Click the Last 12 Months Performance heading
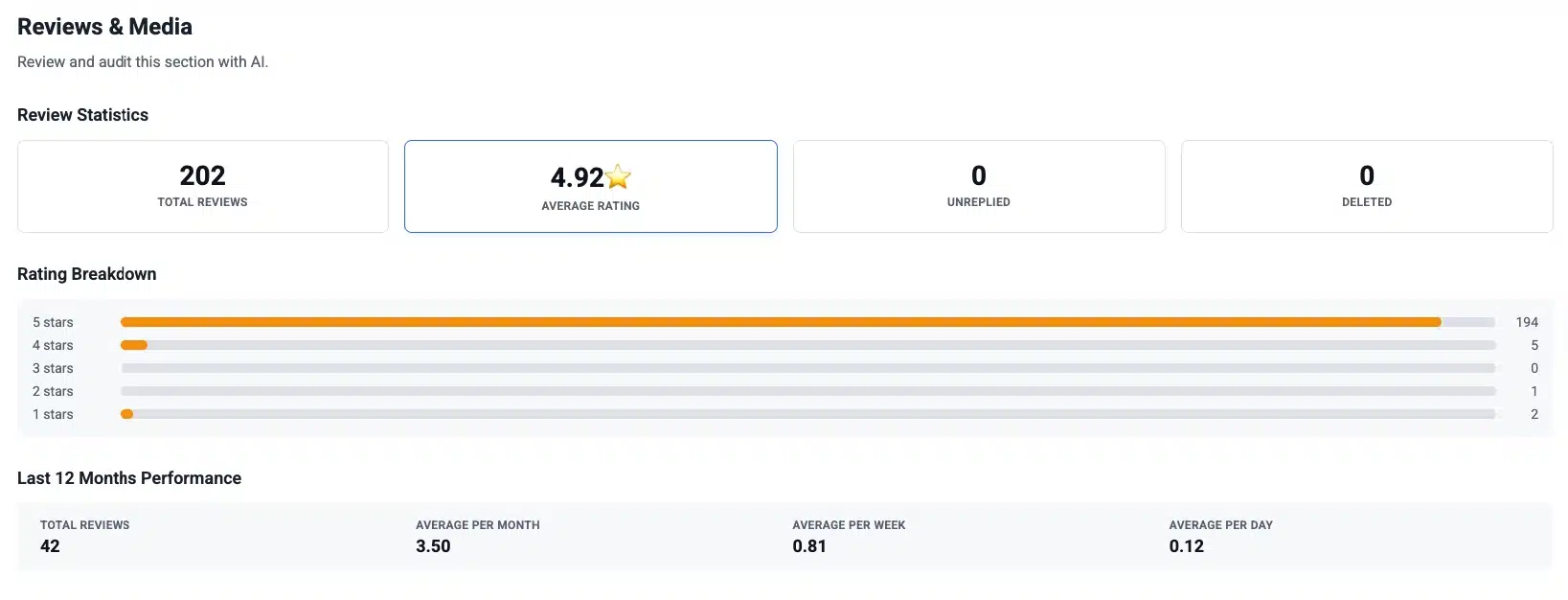Viewport: 1568px width, 600px height. click(129, 478)
